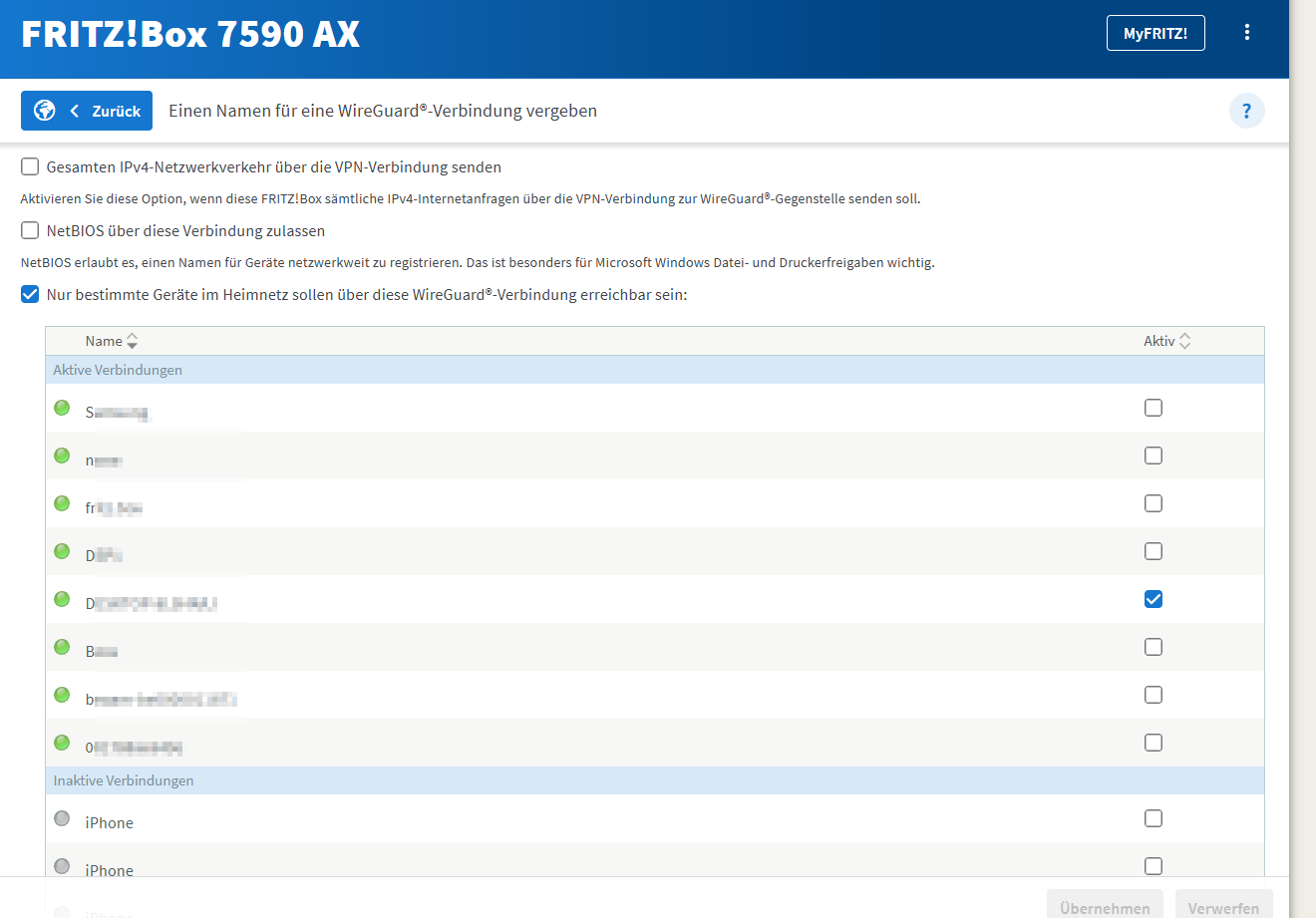1316x918 pixels.
Task: Uncheck the checked Aktiv box in fifth row
Action: (1153, 599)
